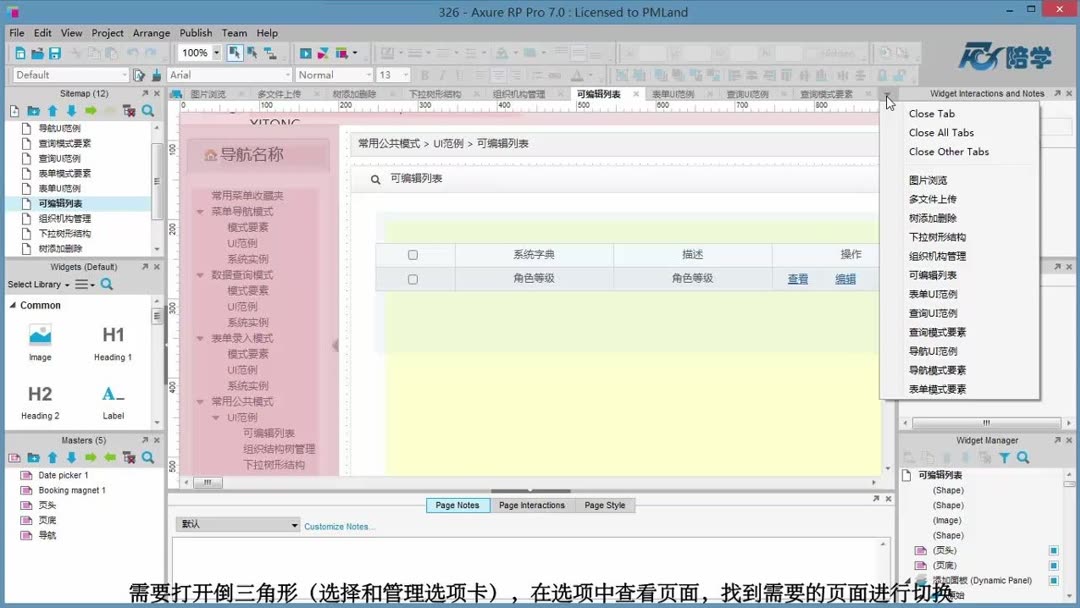
Task: Click the Open File icon on the toolbar
Action: [x=38, y=52]
